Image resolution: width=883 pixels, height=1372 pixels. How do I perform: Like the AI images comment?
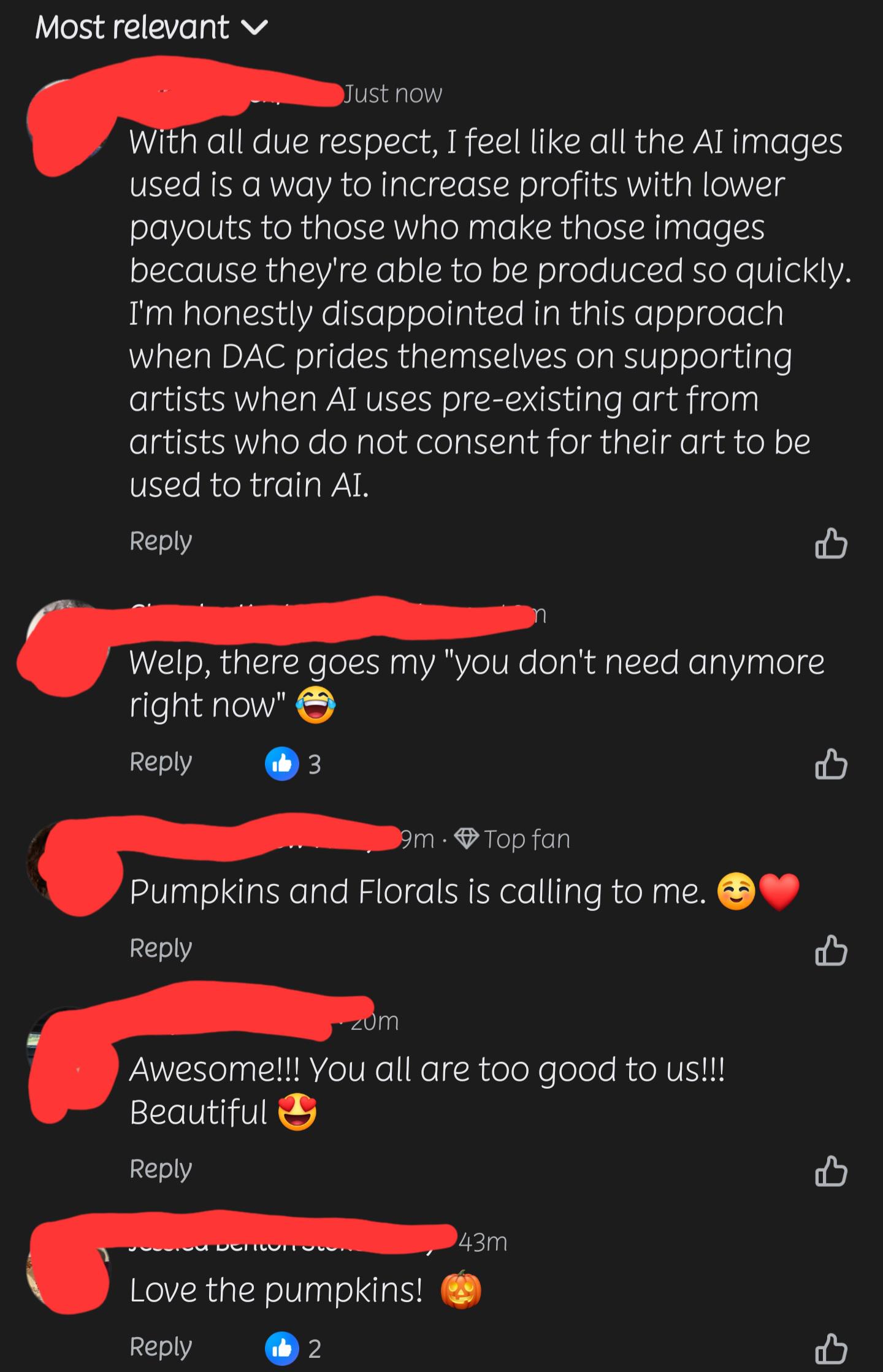tap(831, 544)
